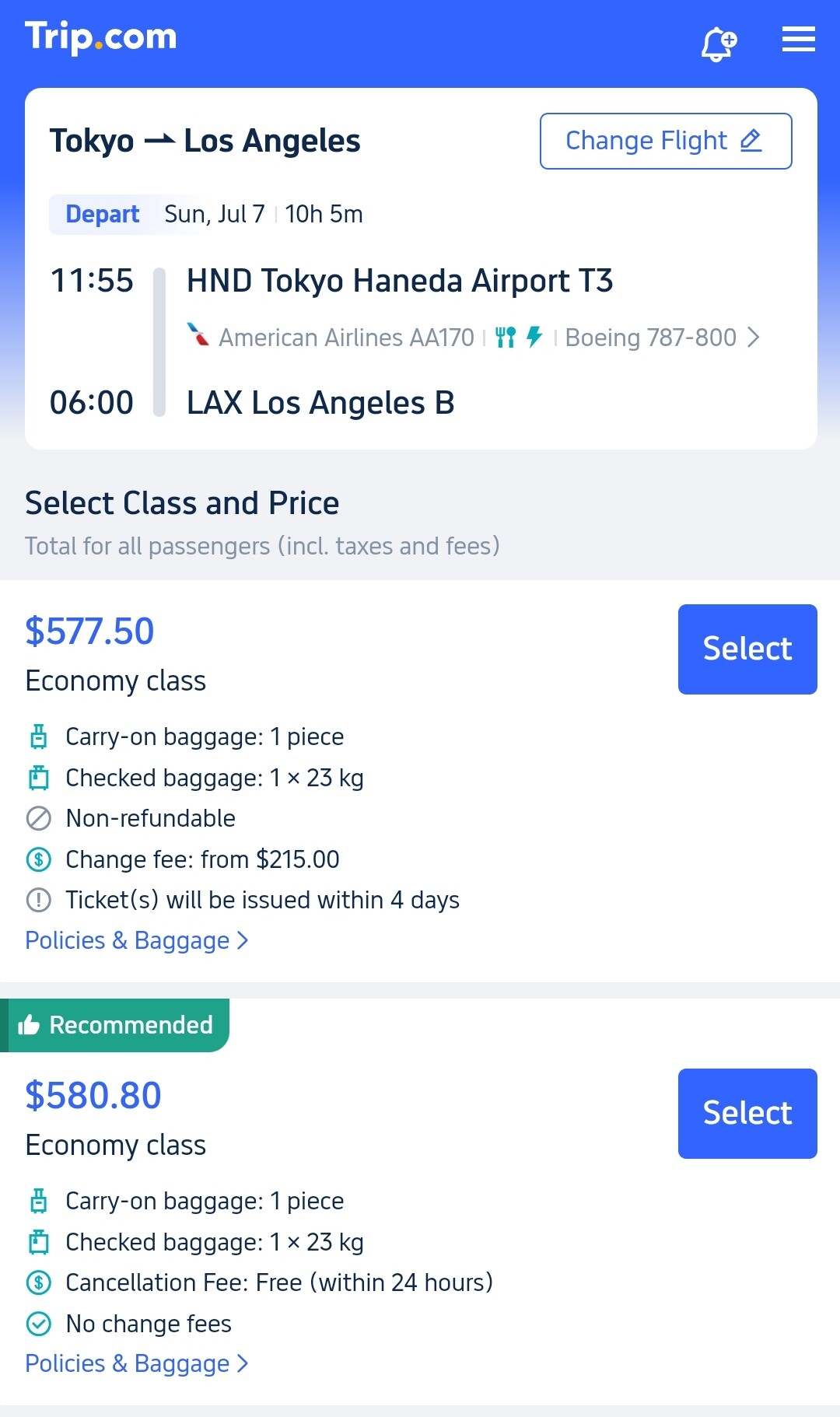Tap the ticket issuance exclamation icon
This screenshot has height=1417, width=840.
click(38, 900)
